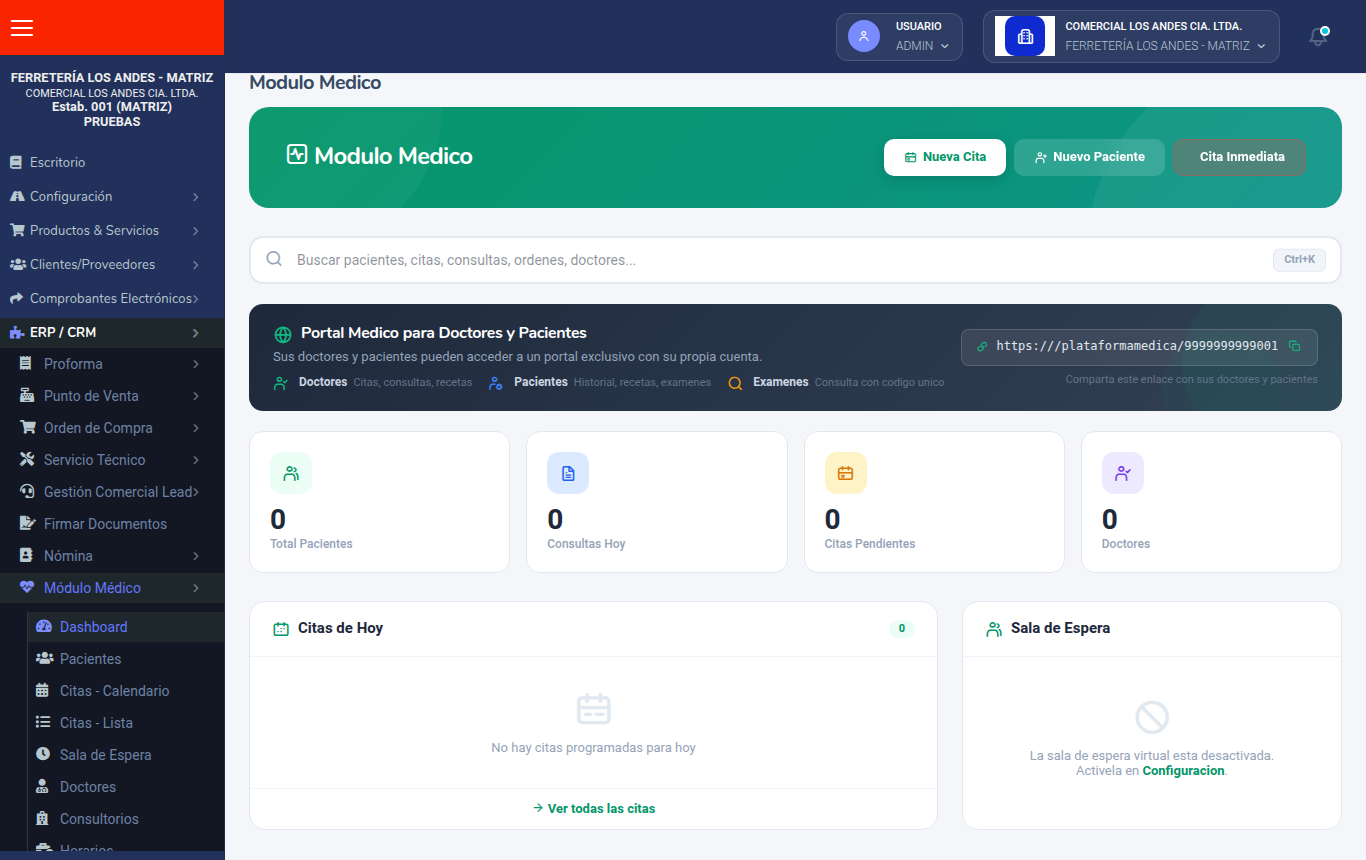
Task: Click the Consultorios building icon in the sidebar
Action: point(42,819)
